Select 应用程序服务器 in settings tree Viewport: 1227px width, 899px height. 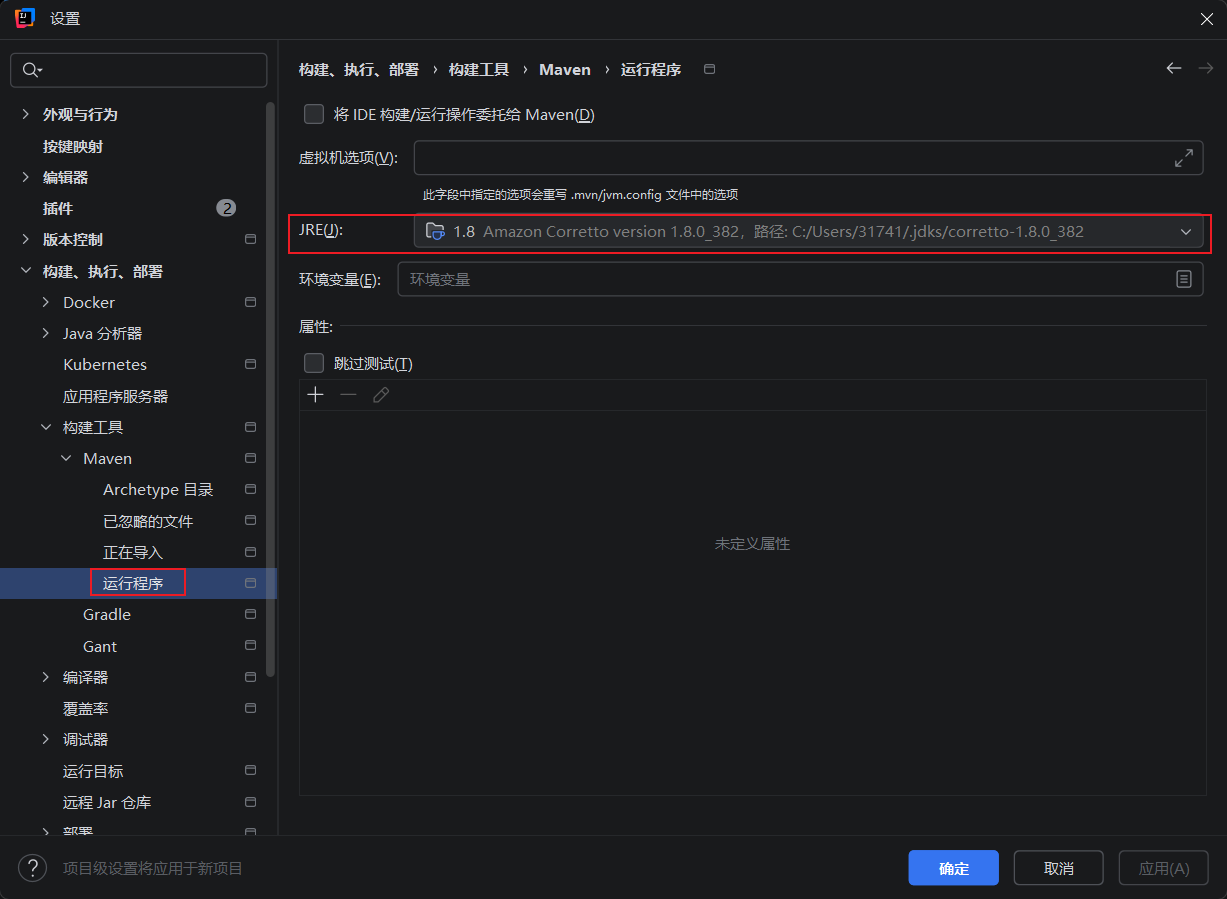115,396
